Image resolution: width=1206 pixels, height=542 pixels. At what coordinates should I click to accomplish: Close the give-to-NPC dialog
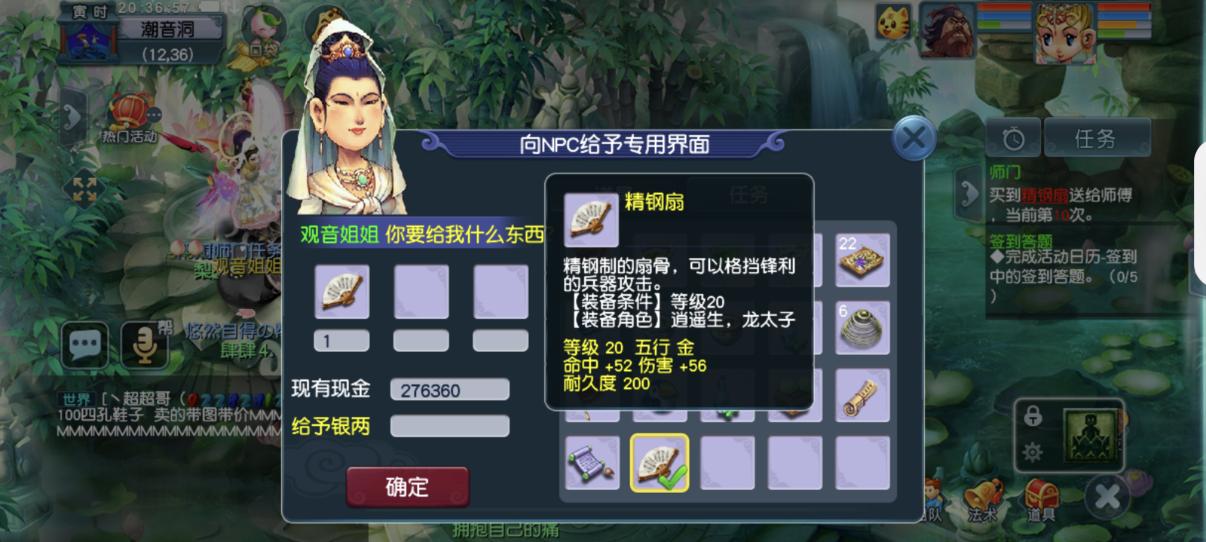[x=913, y=138]
